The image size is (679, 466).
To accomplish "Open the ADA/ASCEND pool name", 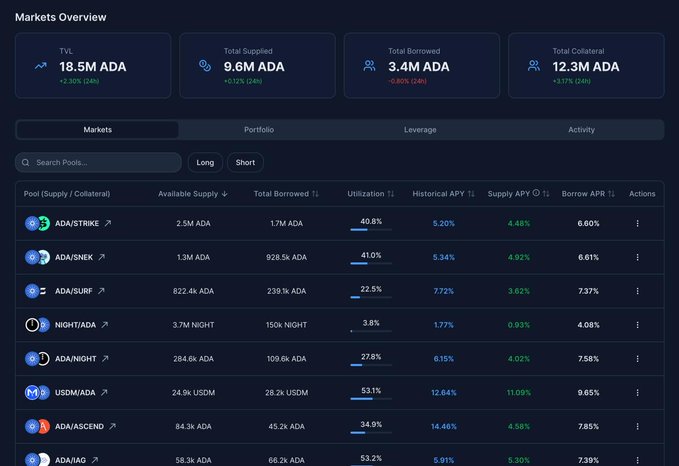I will (x=79, y=426).
